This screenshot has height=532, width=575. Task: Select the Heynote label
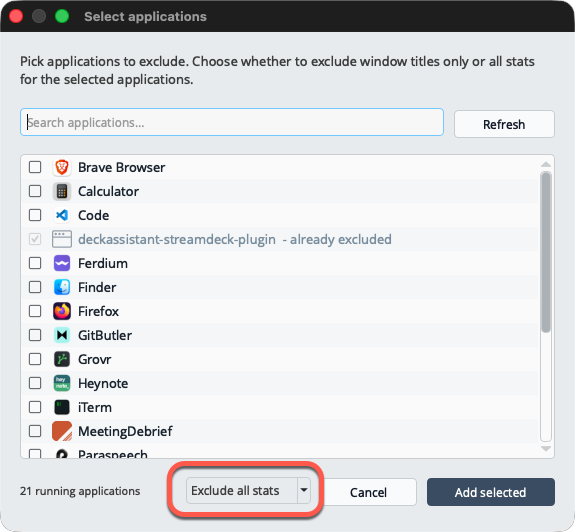point(103,384)
